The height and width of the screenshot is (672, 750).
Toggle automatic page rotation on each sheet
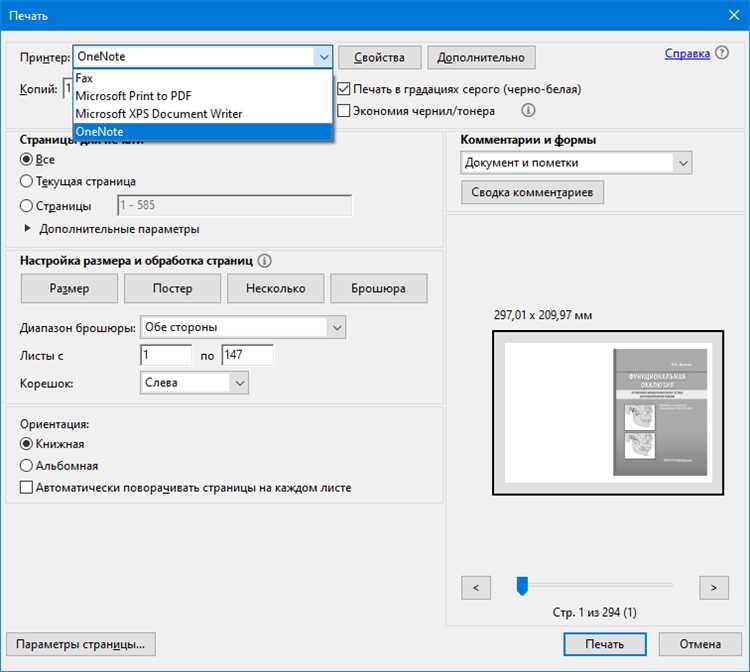point(26,487)
